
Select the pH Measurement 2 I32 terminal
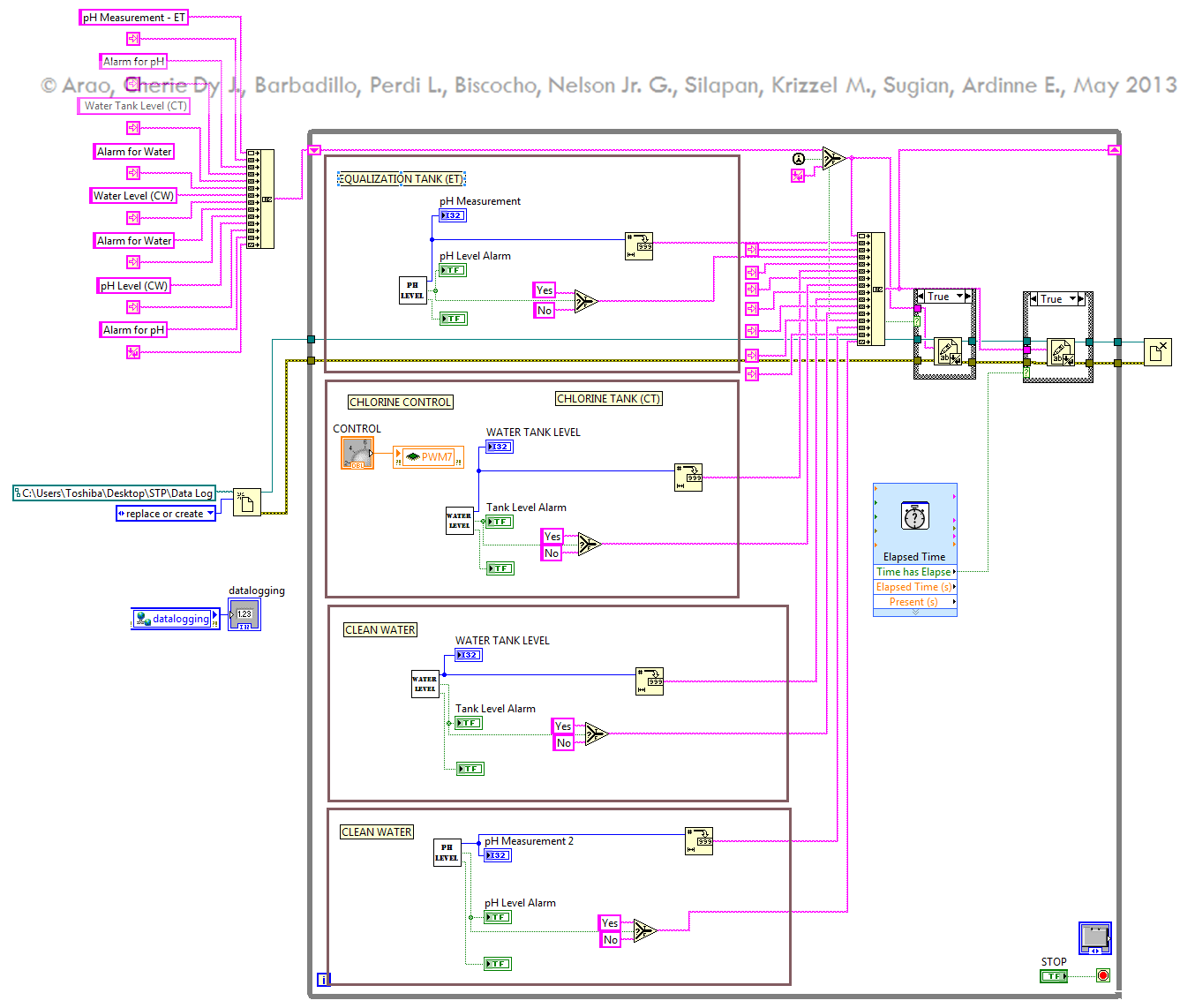click(x=498, y=855)
